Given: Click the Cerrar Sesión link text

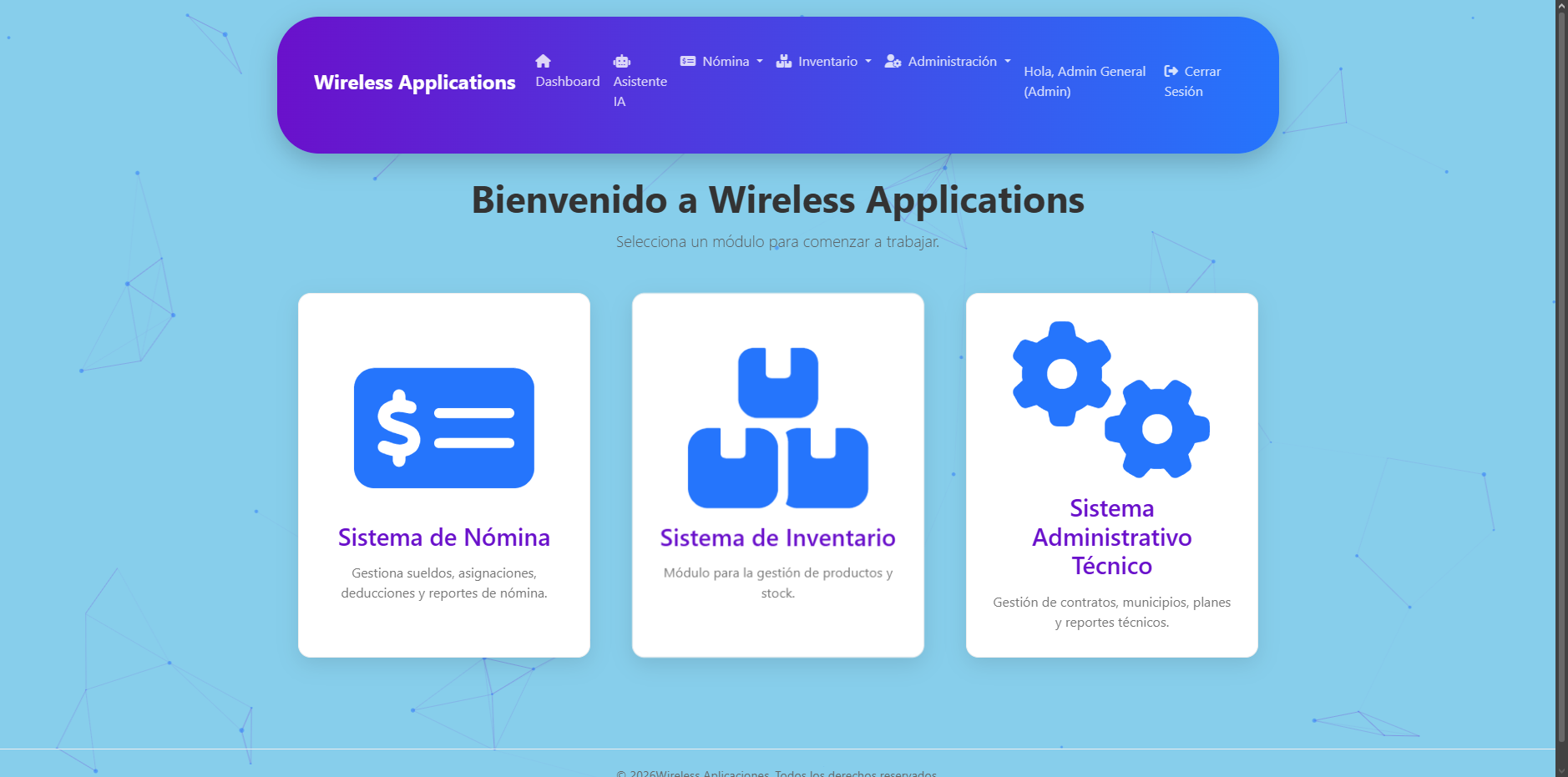Looking at the screenshot, I should coord(1193,81).
